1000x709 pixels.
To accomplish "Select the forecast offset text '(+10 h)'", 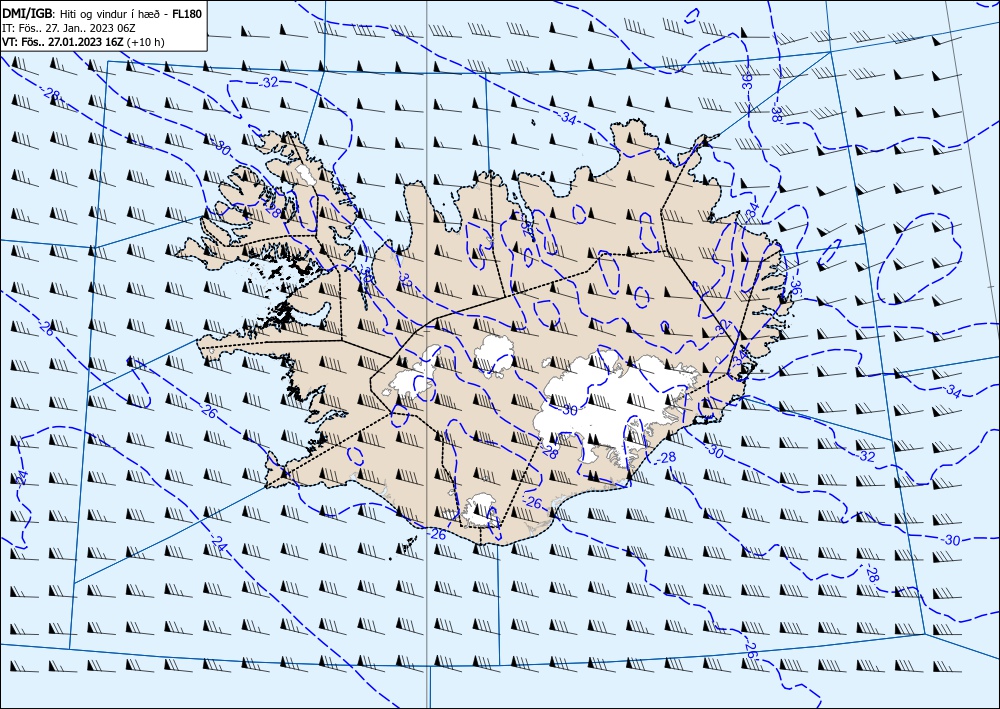I will click(x=146, y=42).
